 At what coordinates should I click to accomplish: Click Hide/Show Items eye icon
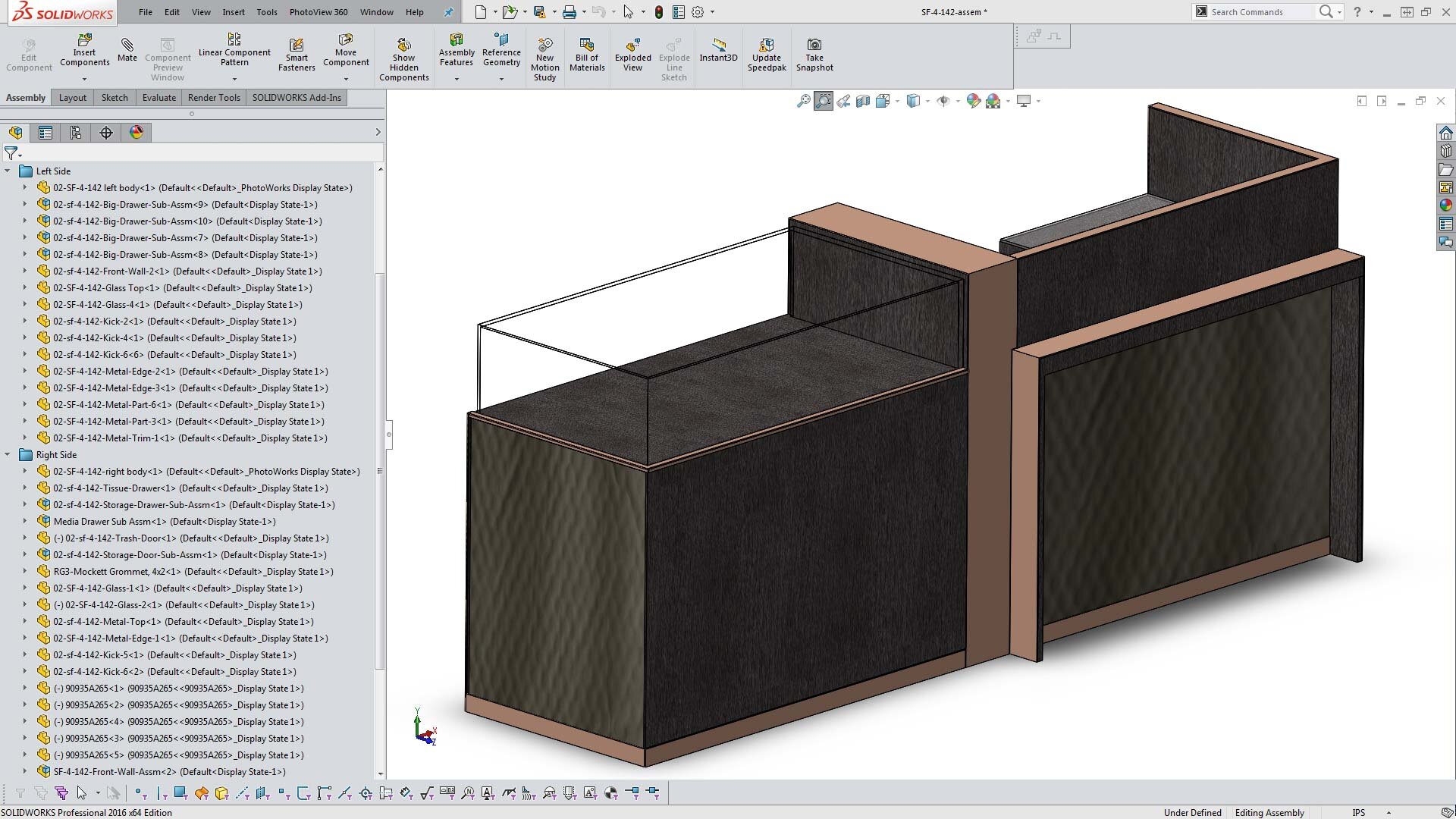click(943, 101)
